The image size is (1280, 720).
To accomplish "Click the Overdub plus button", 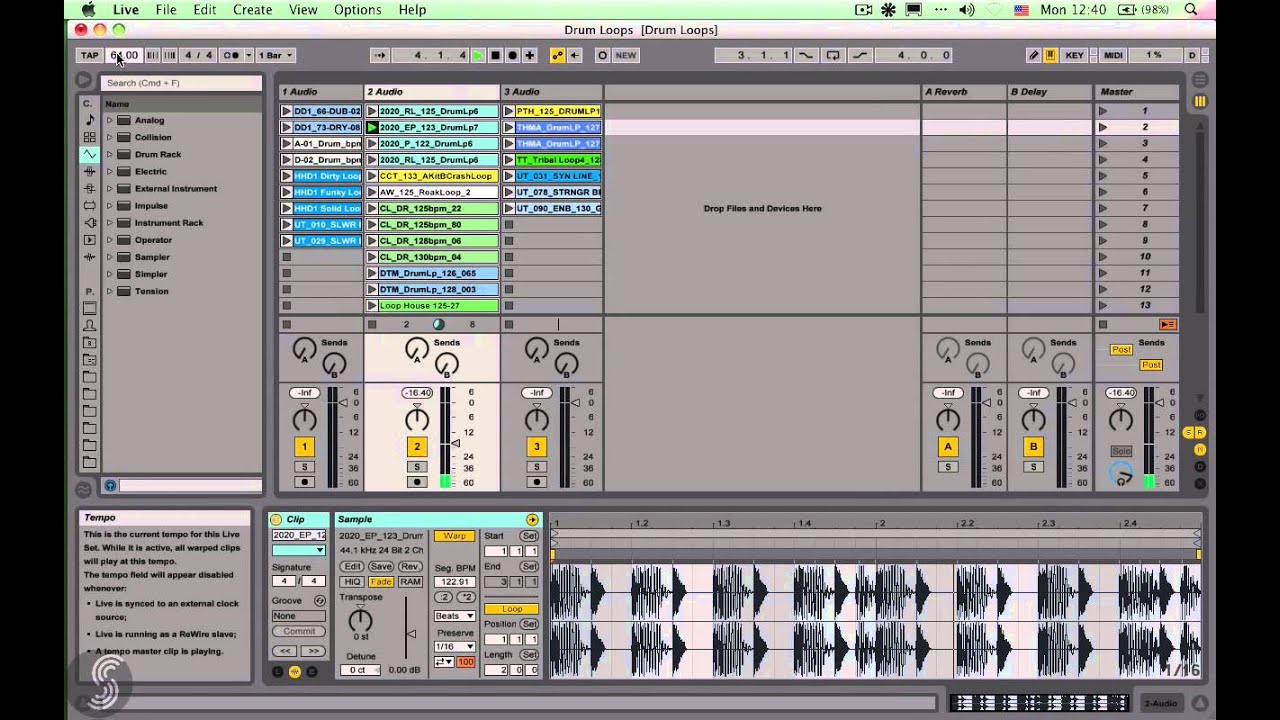I will tap(529, 55).
